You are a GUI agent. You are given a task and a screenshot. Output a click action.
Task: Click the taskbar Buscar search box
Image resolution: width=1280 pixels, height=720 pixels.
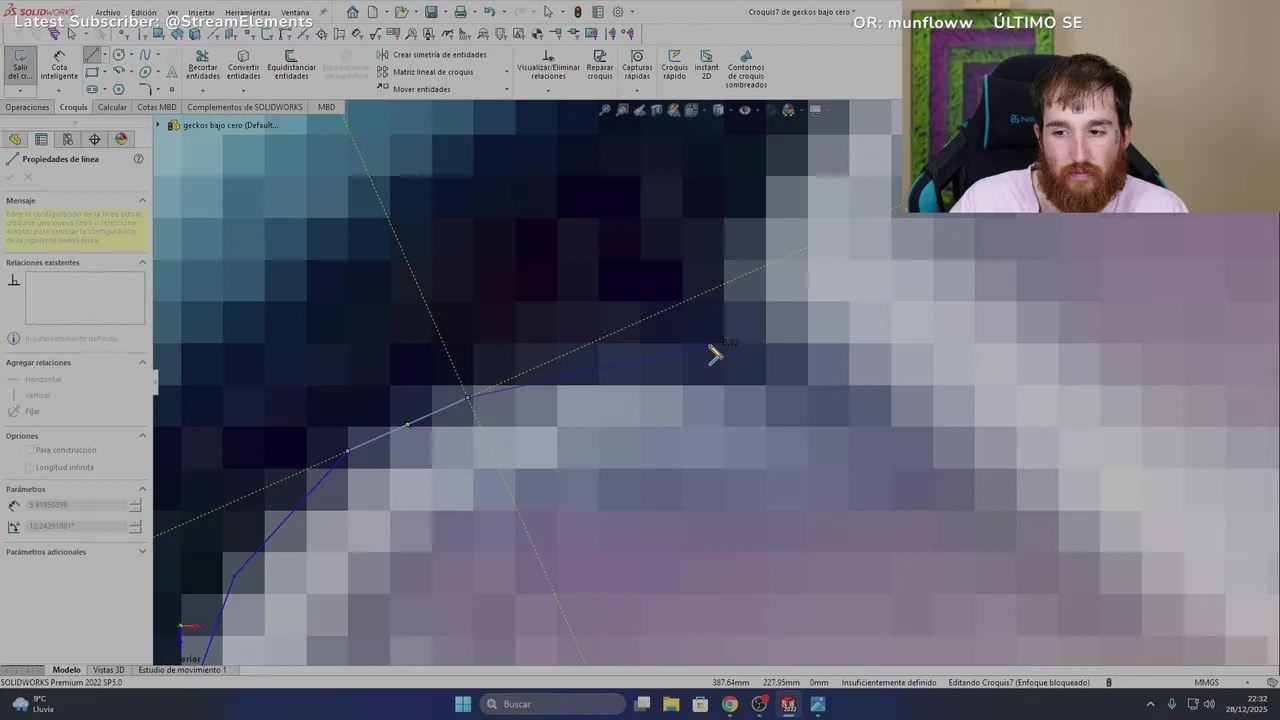pyautogui.click(x=552, y=704)
